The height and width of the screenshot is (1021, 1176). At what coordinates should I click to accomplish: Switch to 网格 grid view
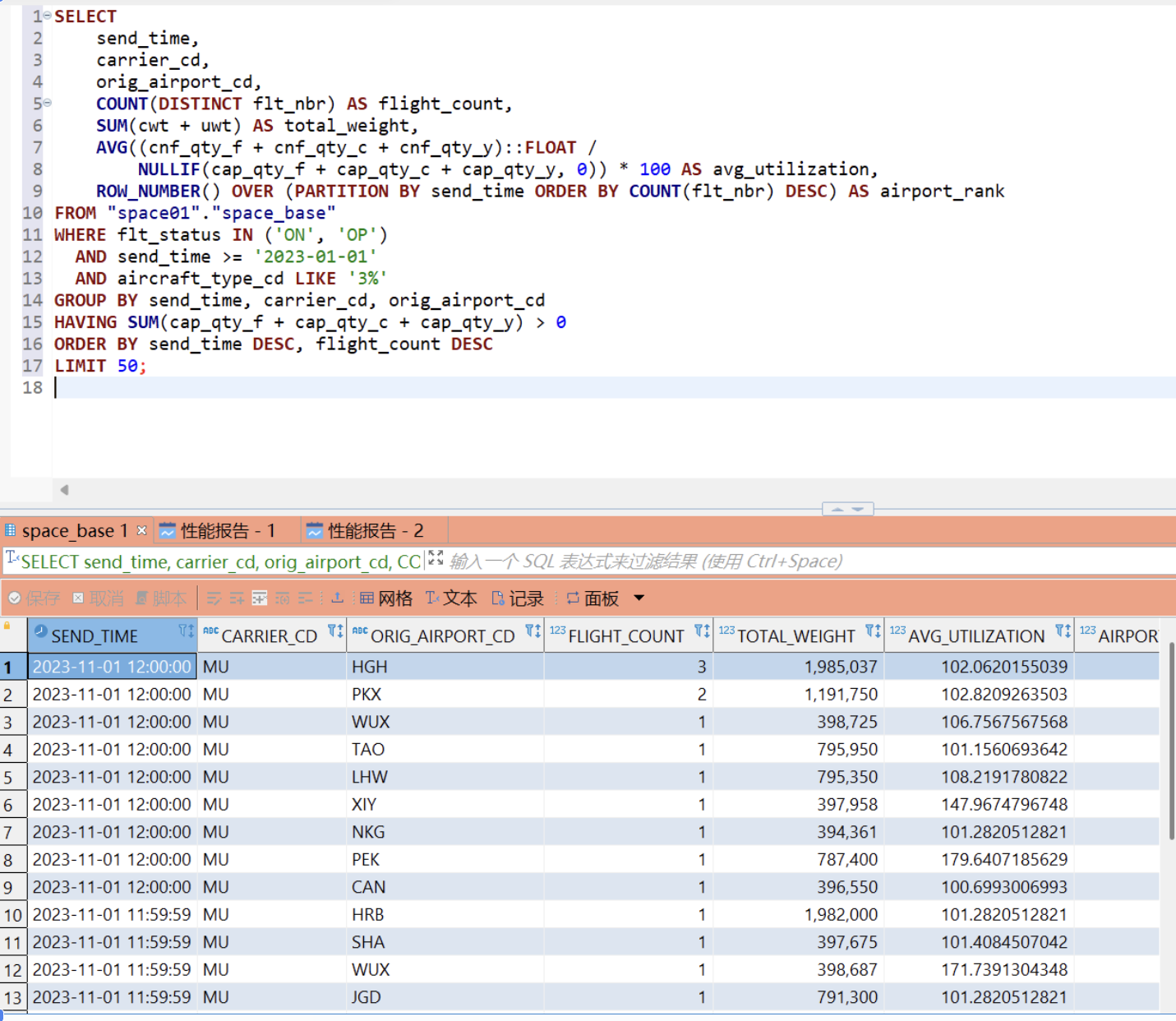click(386, 598)
